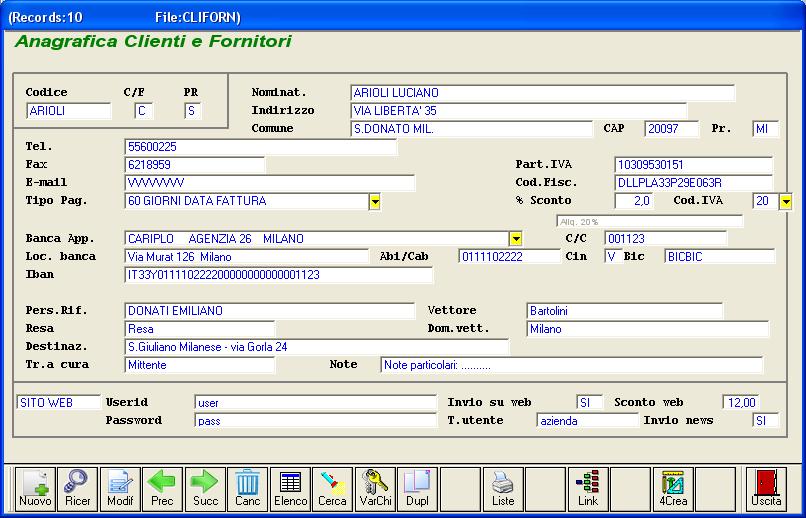The image size is (806, 518).
Task: Go to next record with Succ arrow
Action: pos(205,489)
